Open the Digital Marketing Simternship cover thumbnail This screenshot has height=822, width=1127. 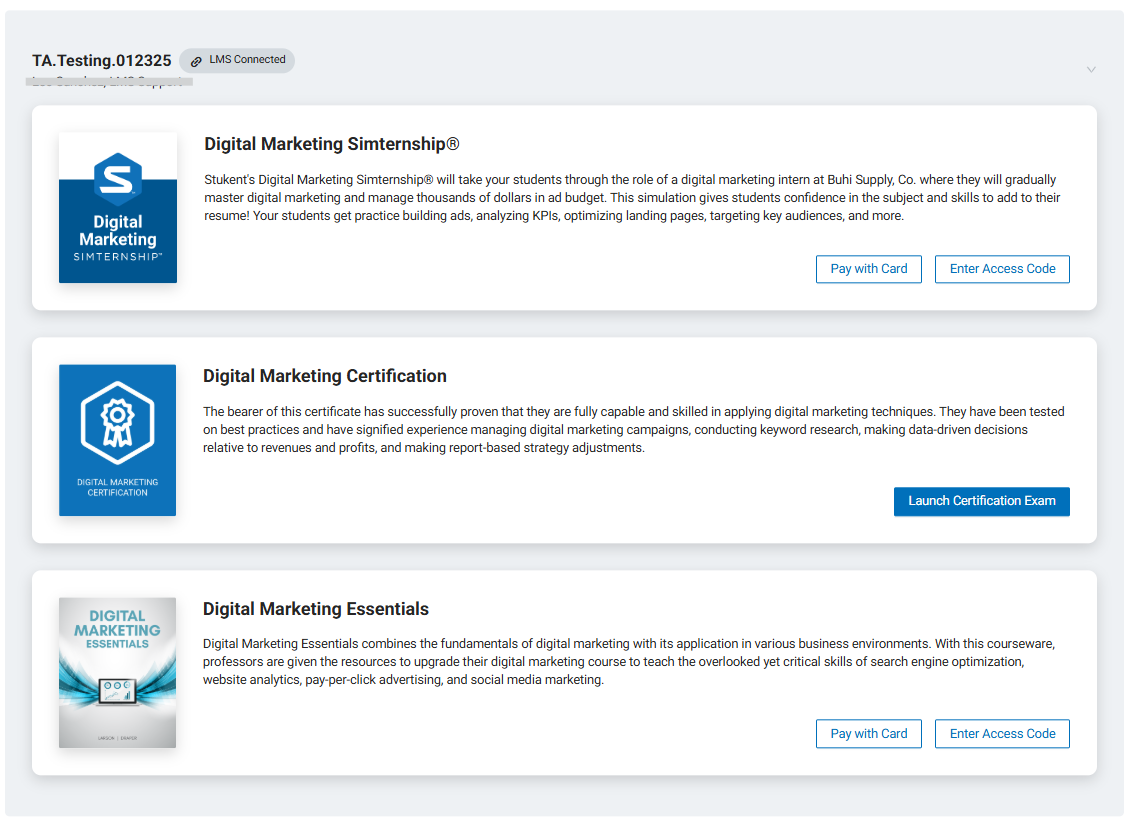[118, 208]
